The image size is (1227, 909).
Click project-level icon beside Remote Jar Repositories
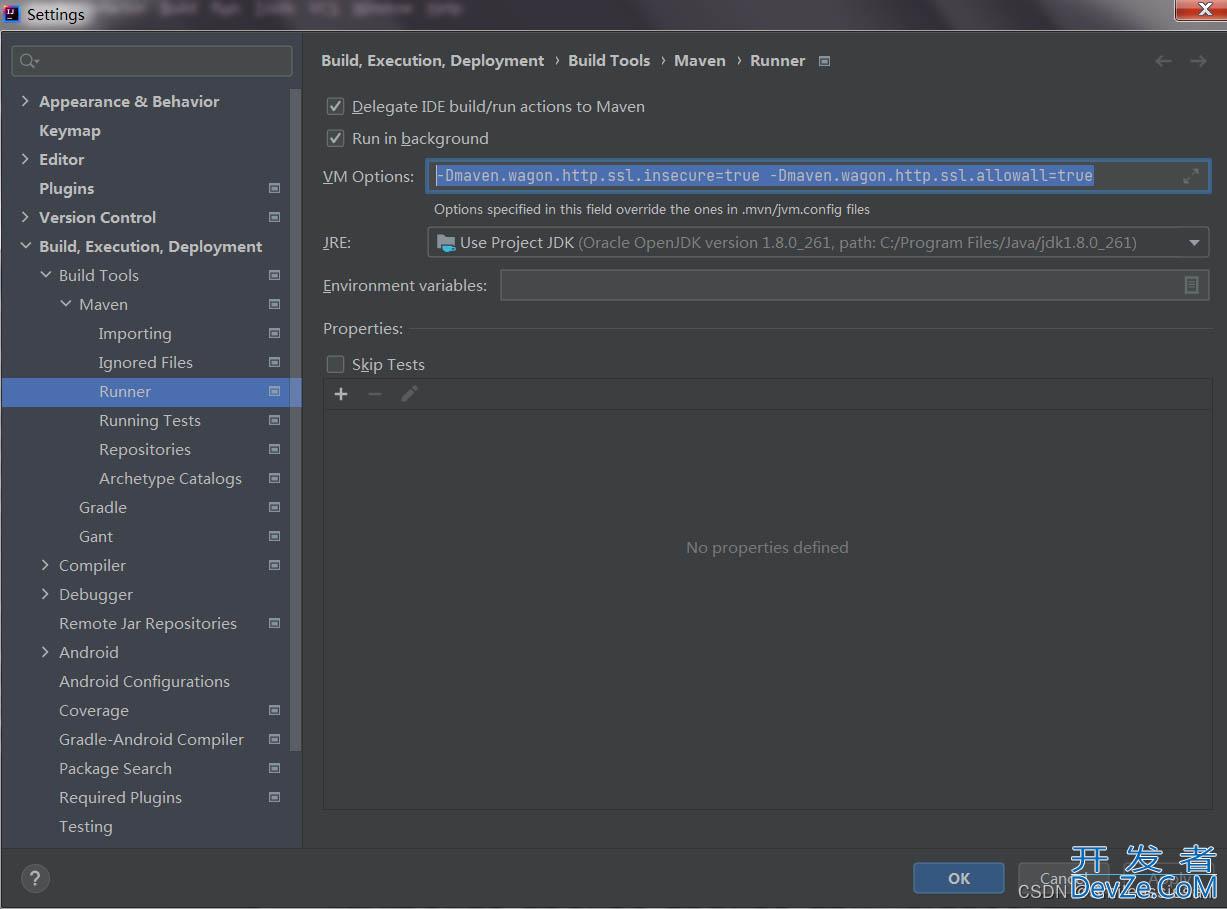pyautogui.click(x=274, y=623)
